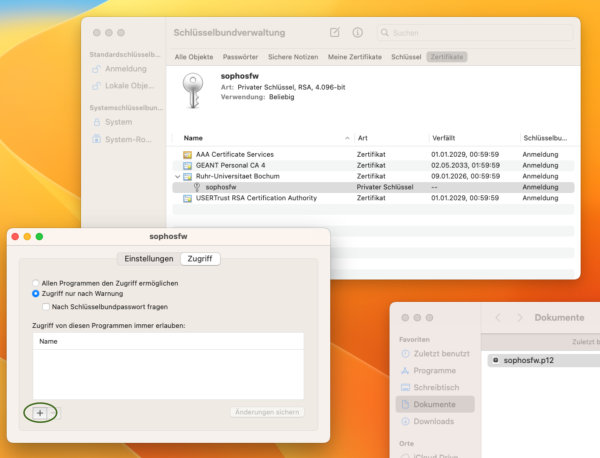Select 'Allen Programmen den Zugriff ermöglichen' option
Viewport: 600px width, 458px height.
pyautogui.click(x=37, y=284)
